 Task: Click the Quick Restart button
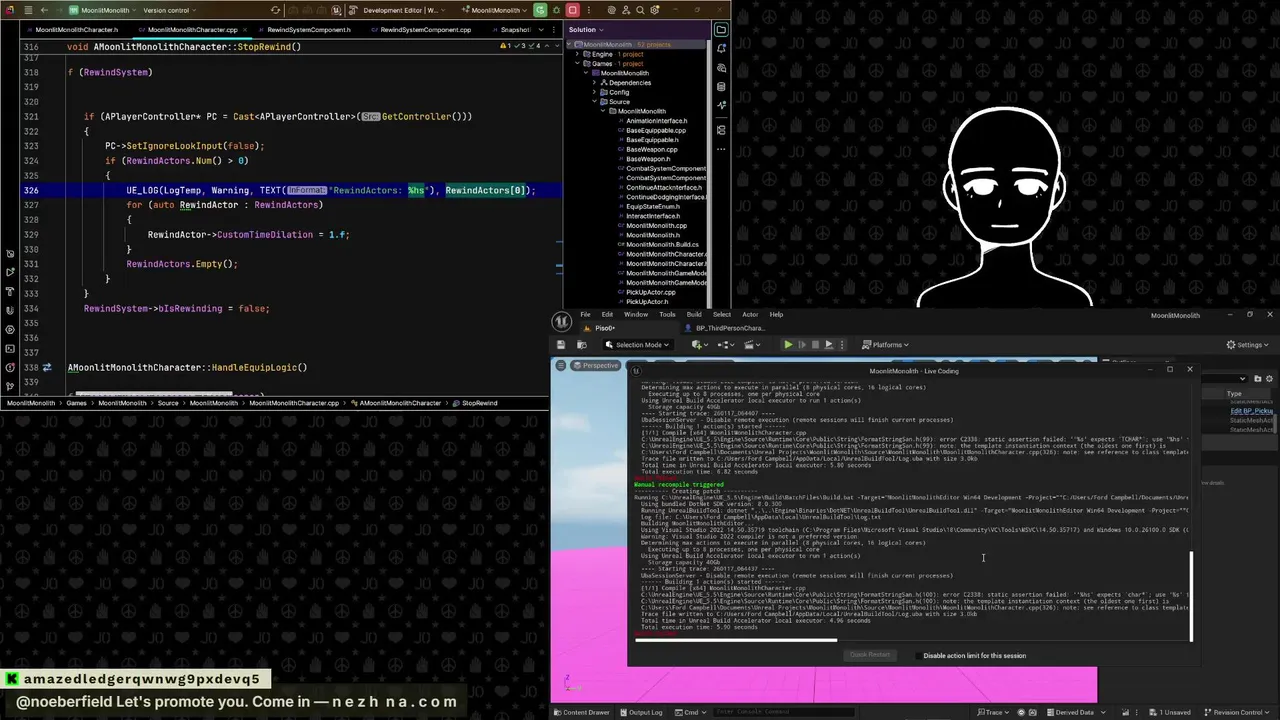click(869, 655)
